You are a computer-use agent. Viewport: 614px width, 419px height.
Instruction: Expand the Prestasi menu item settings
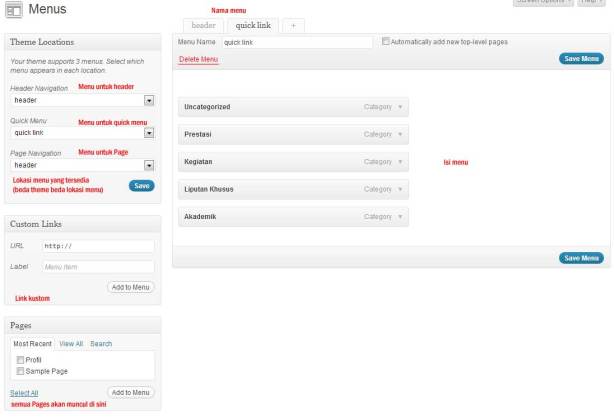point(400,134)
